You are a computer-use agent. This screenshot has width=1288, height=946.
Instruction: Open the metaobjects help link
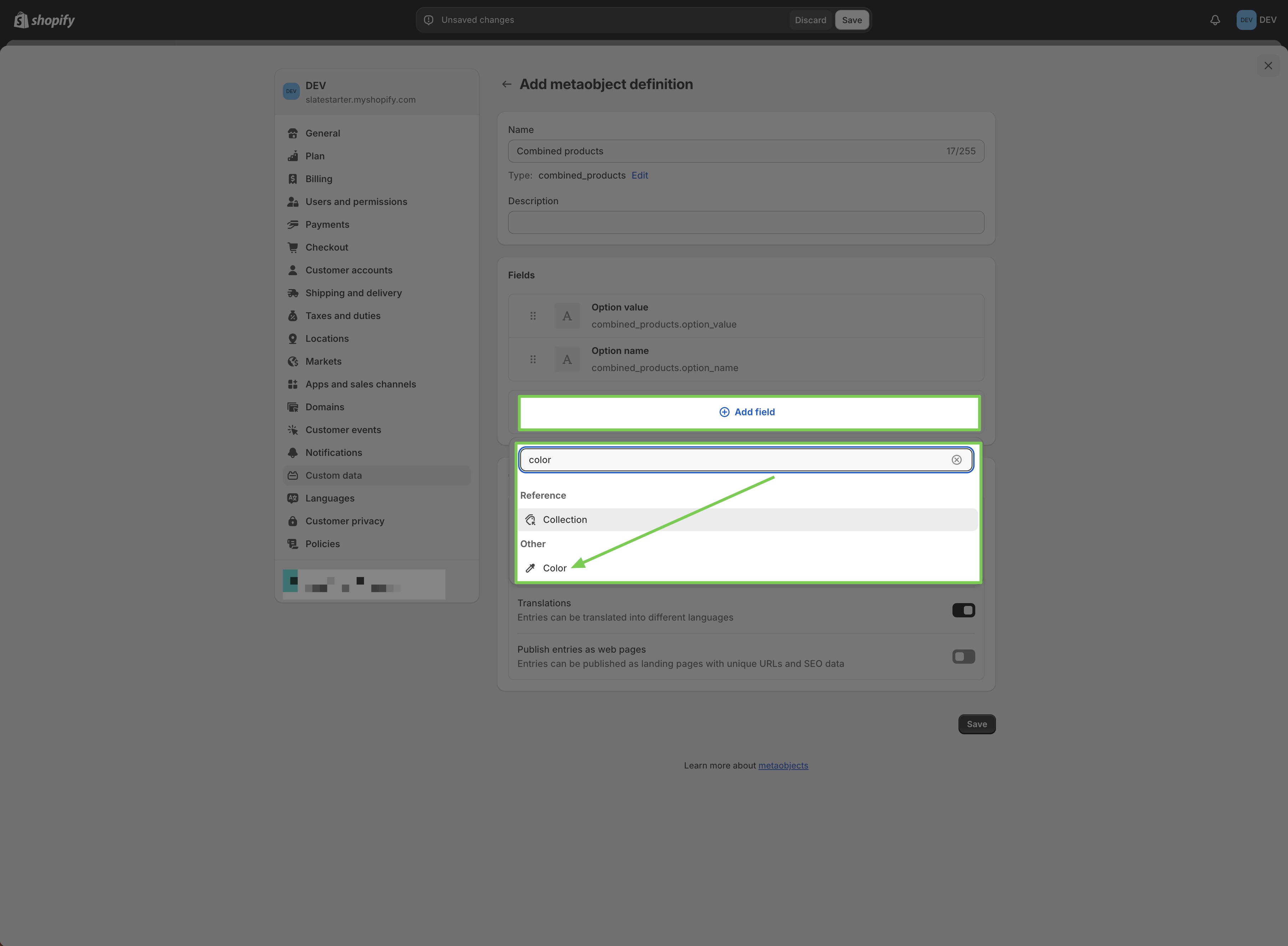783,766
